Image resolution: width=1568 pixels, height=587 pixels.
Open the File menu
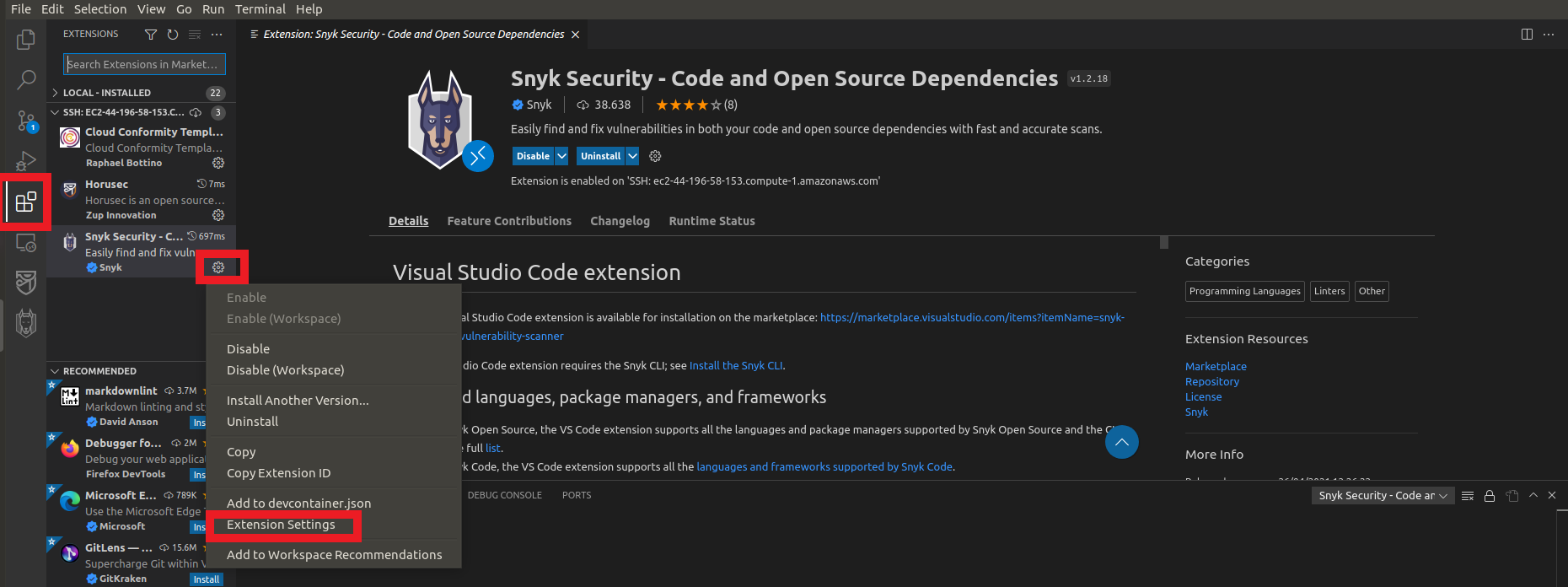[21, 9]
